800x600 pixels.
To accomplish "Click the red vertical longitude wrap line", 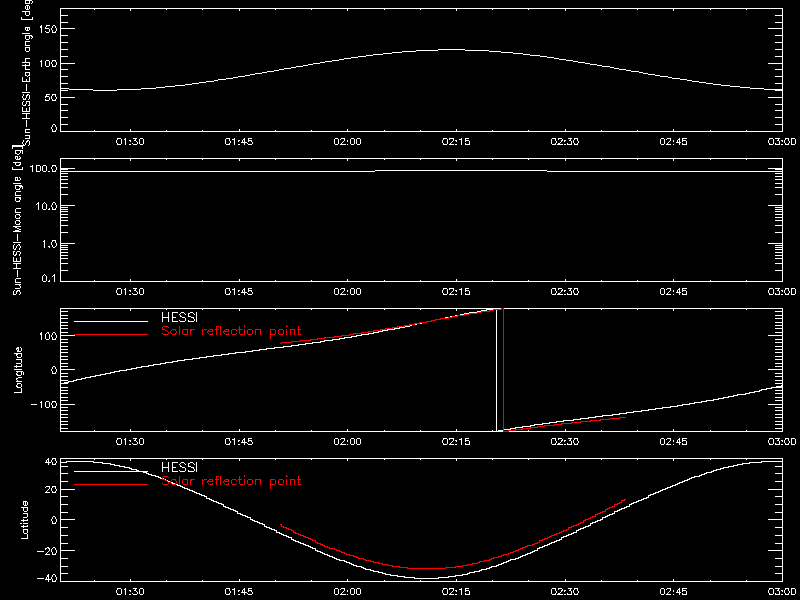I will [x=504, y=370].
